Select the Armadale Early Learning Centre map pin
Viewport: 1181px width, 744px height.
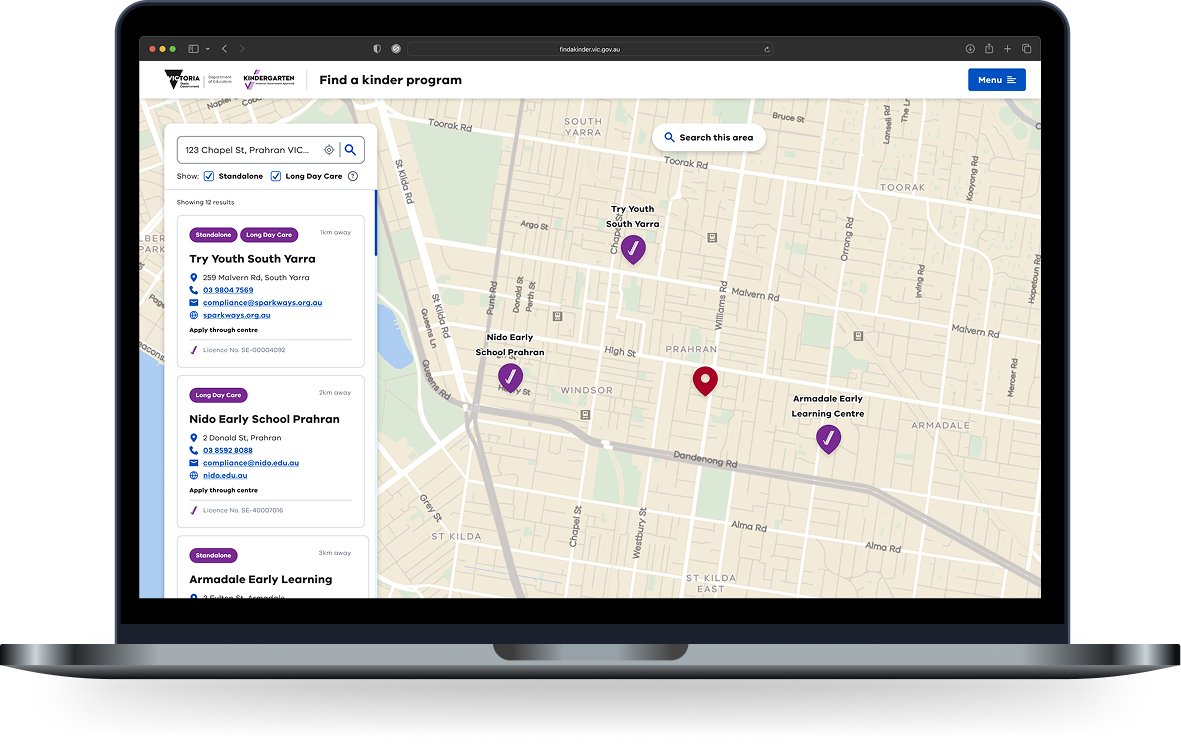[x=829, y=439]
